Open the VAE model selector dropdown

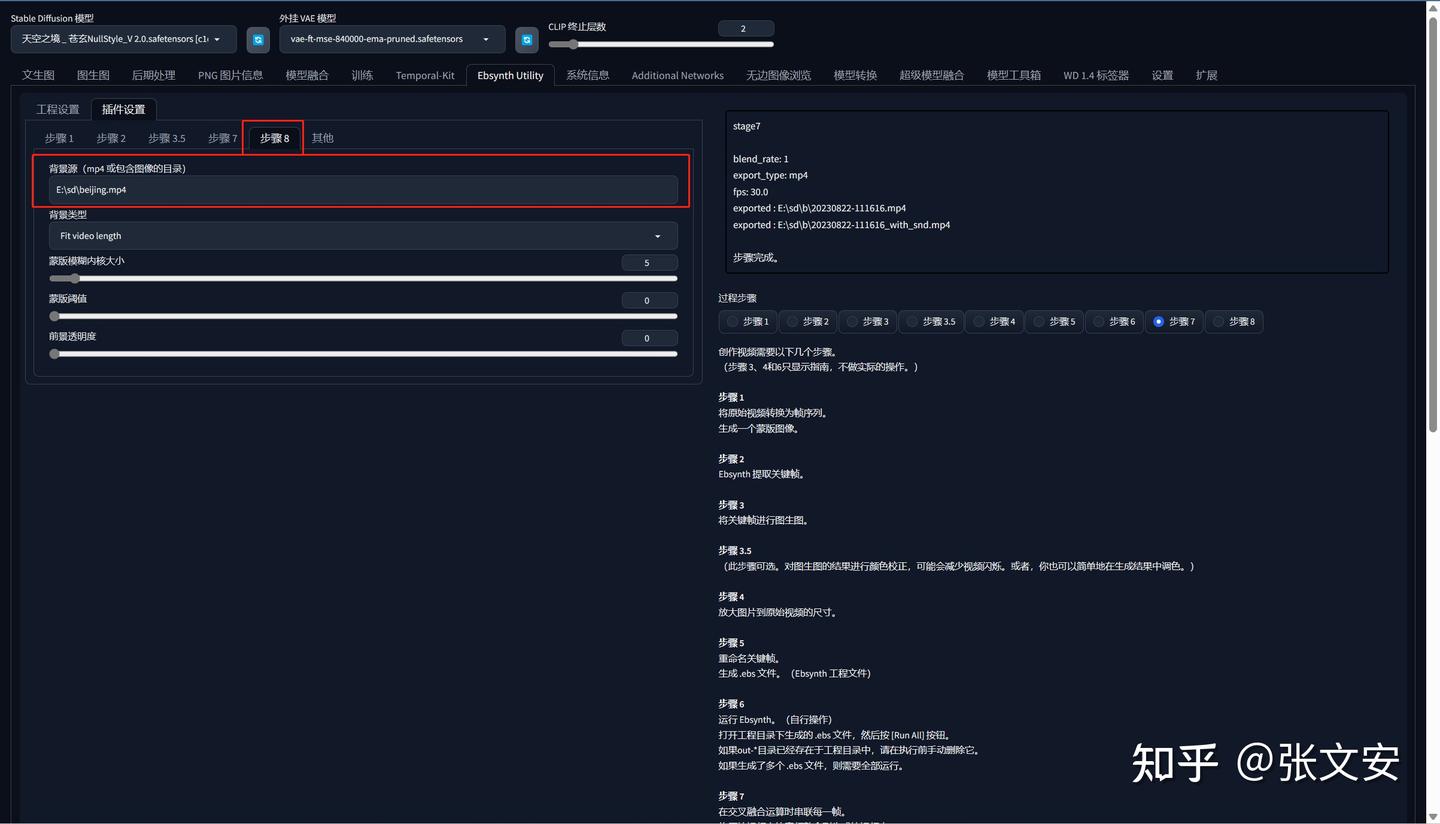point(390,39)
